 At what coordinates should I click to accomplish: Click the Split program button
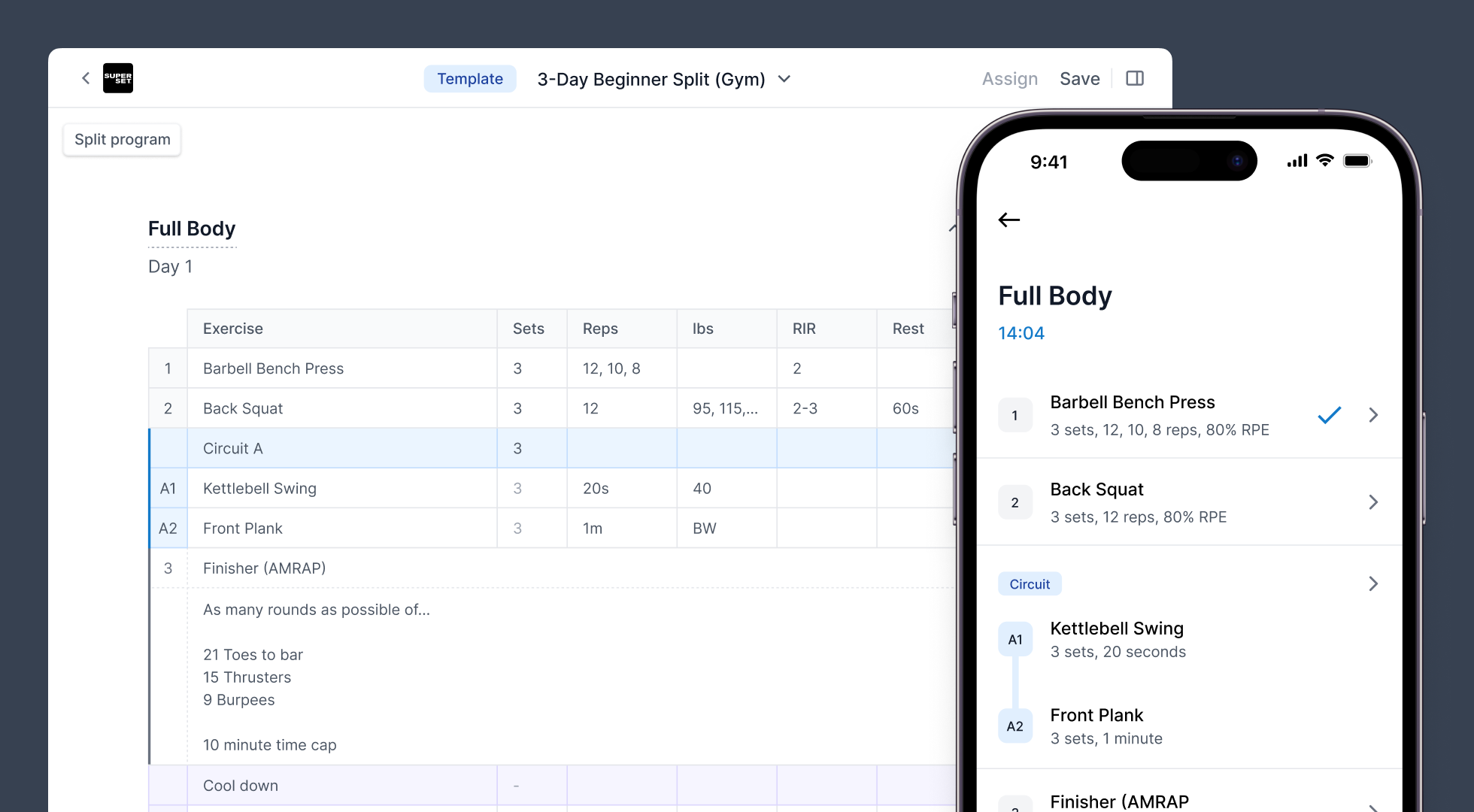tap(123, 140)
